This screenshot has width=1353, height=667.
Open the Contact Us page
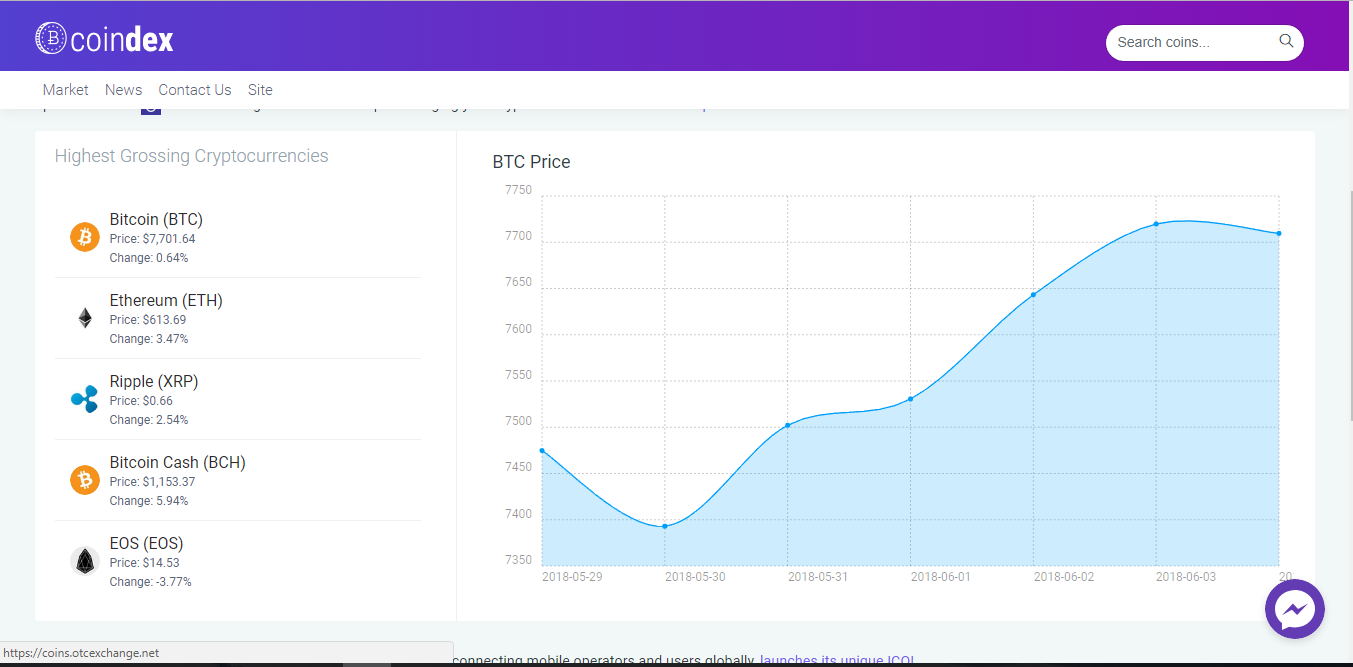coord(195,90)
